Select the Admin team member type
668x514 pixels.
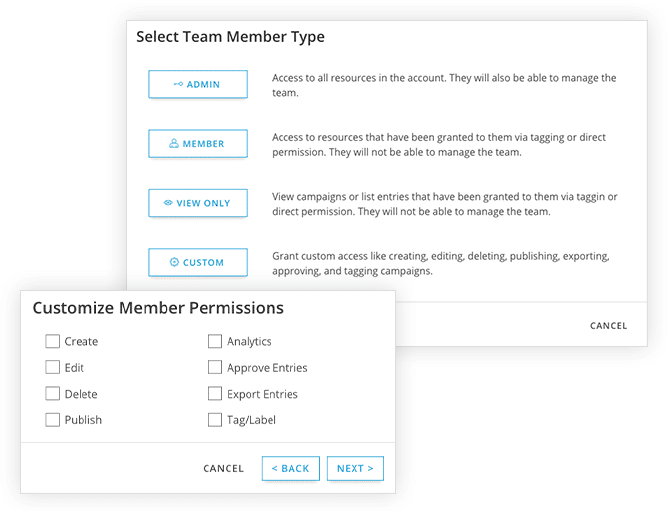(x=198, y=85)
